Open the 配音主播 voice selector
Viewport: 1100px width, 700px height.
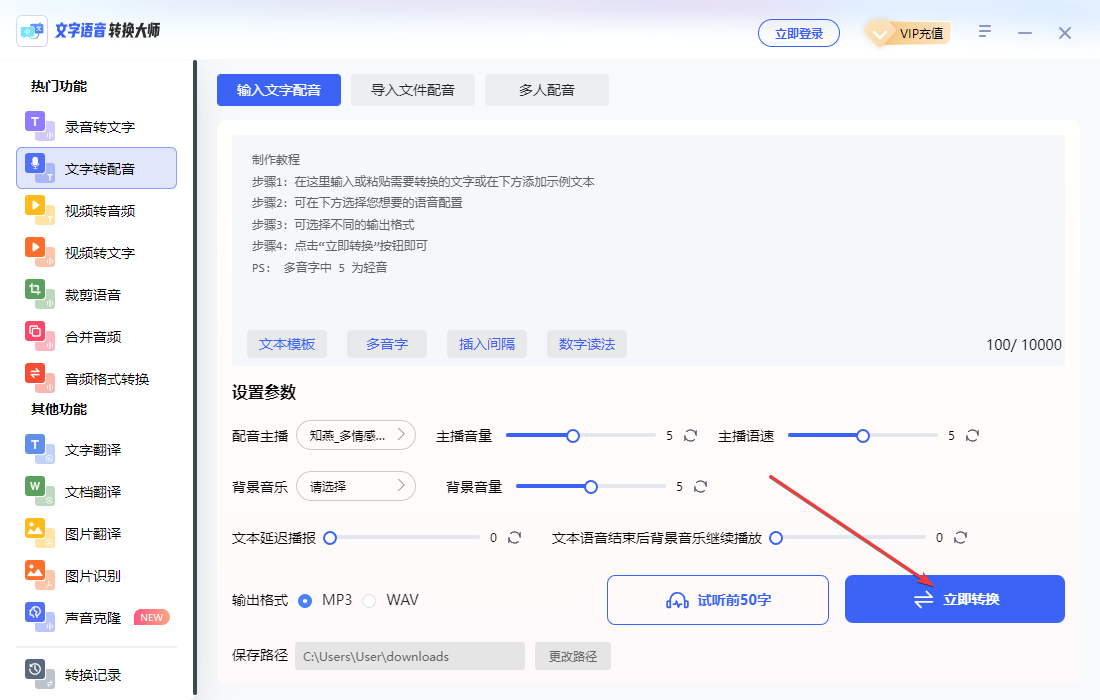point(356,435)
